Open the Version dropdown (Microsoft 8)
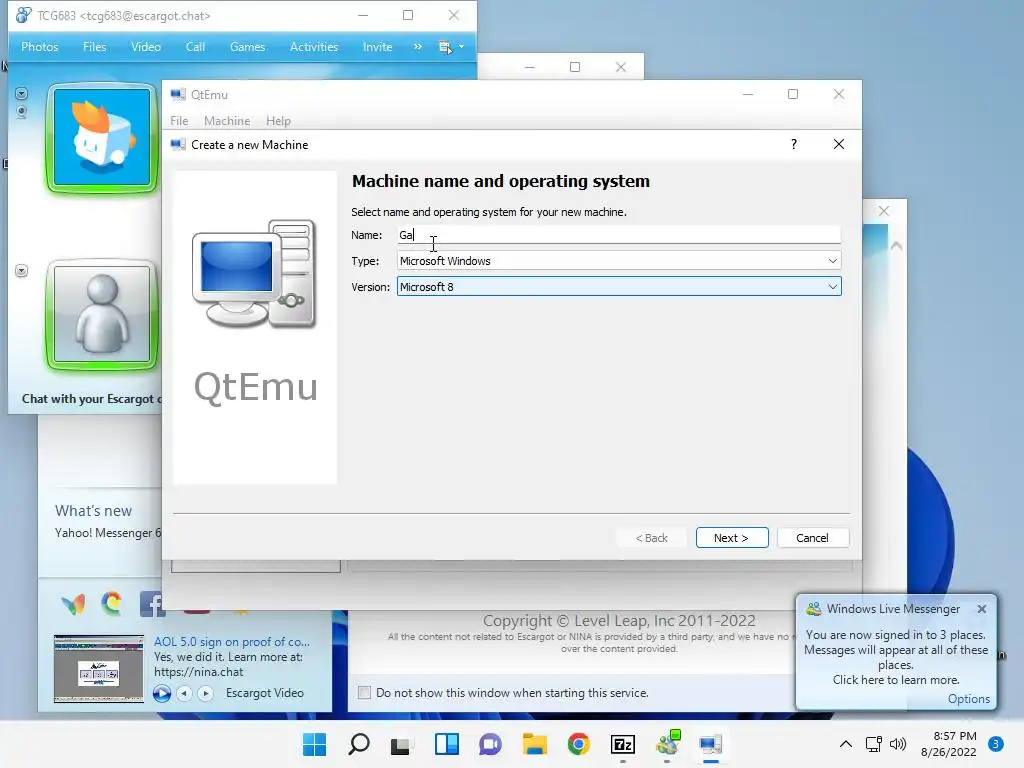1024x768 pixels. (x=619, y=287)
